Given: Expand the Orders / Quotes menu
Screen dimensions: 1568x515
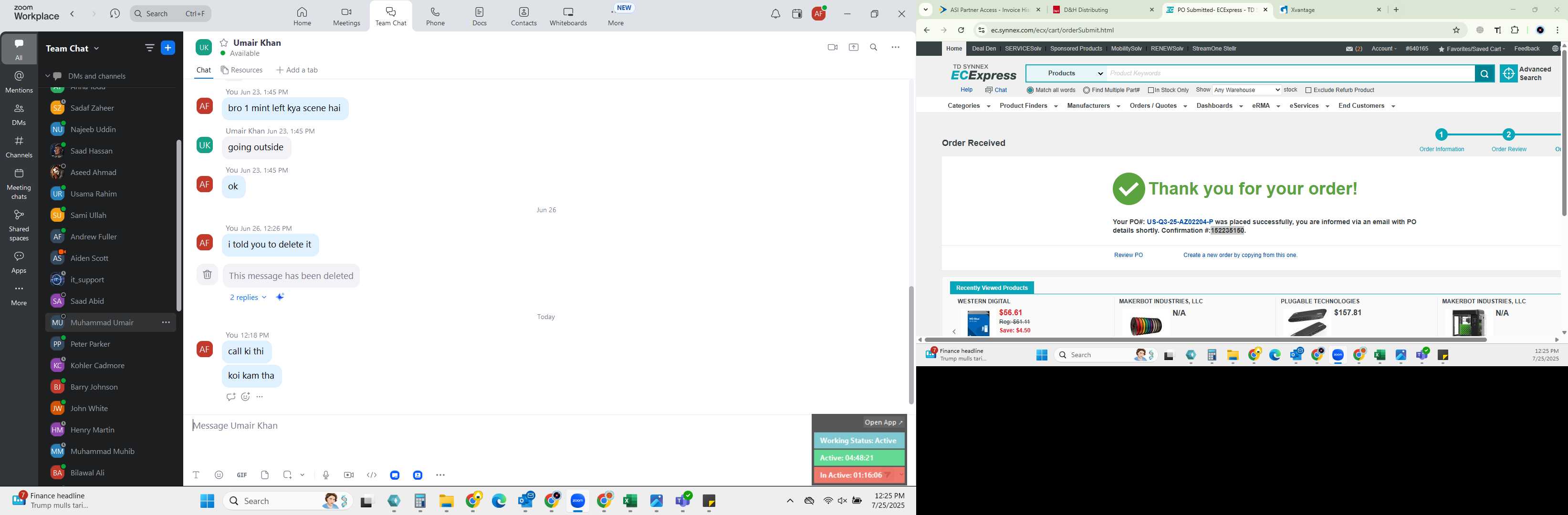Looking at the screenshot, I should (1158, 106).
